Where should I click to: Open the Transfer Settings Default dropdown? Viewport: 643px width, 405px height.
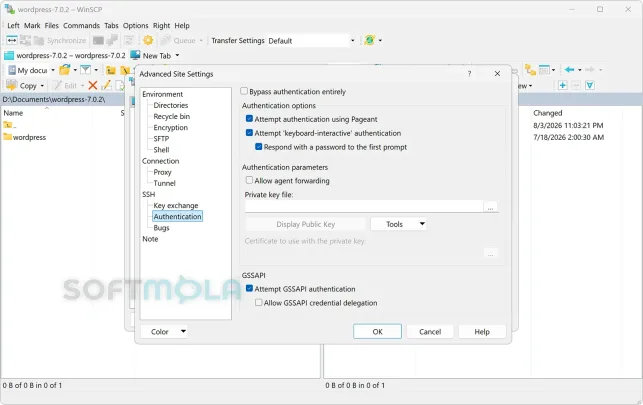(x=352, y=41)
